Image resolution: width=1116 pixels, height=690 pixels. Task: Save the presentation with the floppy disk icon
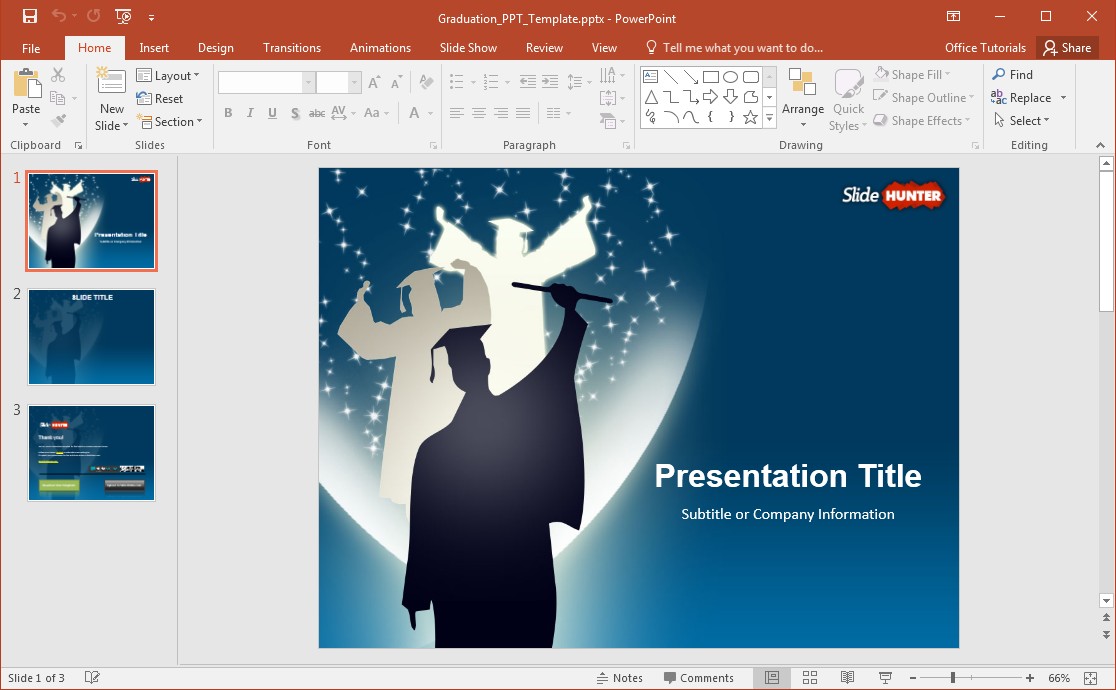30,16
